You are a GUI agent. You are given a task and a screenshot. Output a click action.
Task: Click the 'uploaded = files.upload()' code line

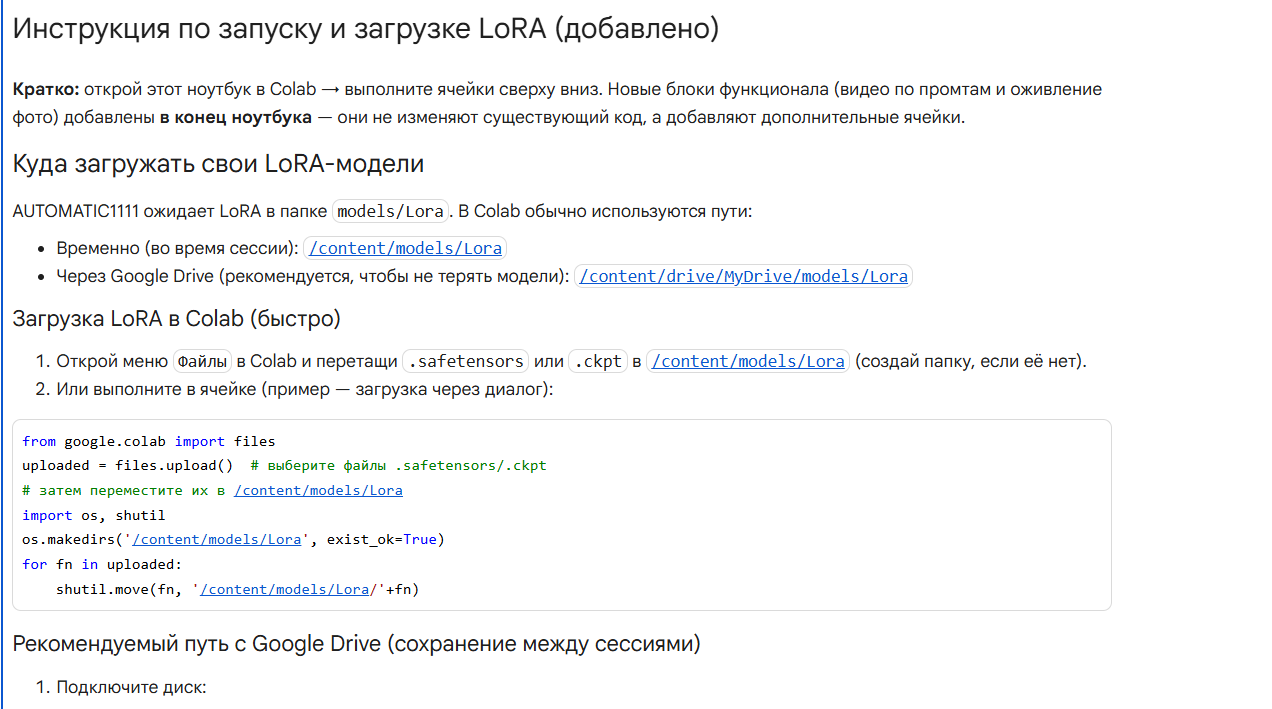[x=127, y=465]
